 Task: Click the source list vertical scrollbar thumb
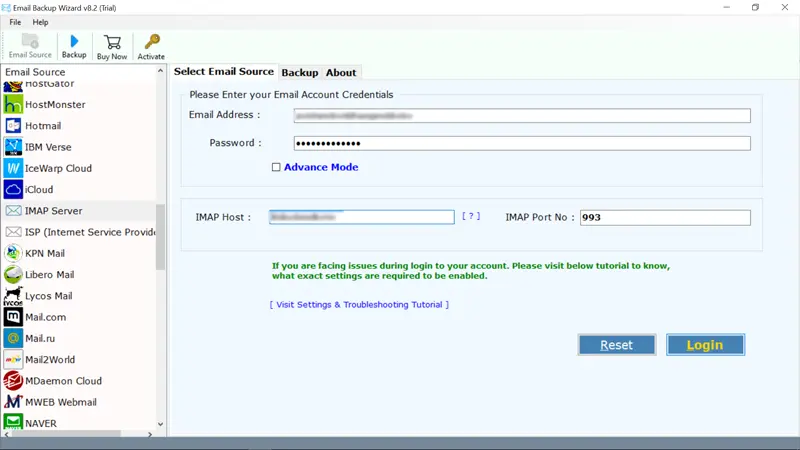click(x=160, y=237)
